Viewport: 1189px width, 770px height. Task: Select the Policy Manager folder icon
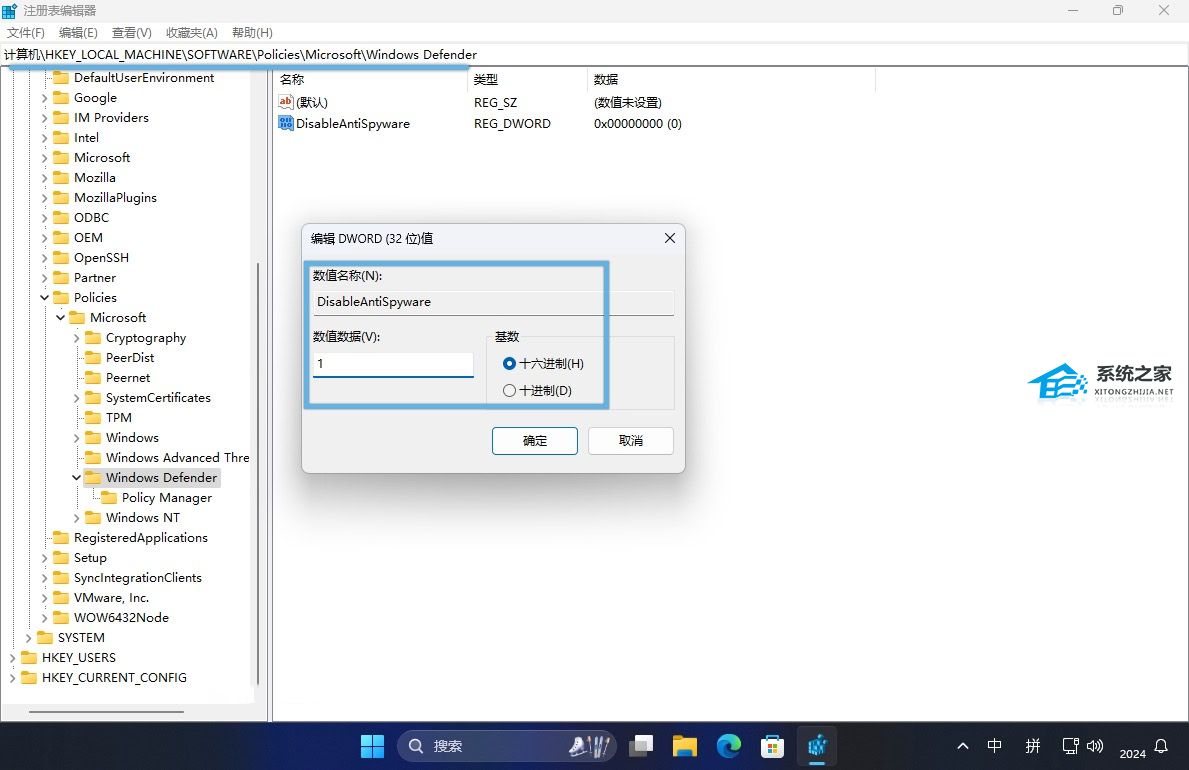click(x=108, y=498)
